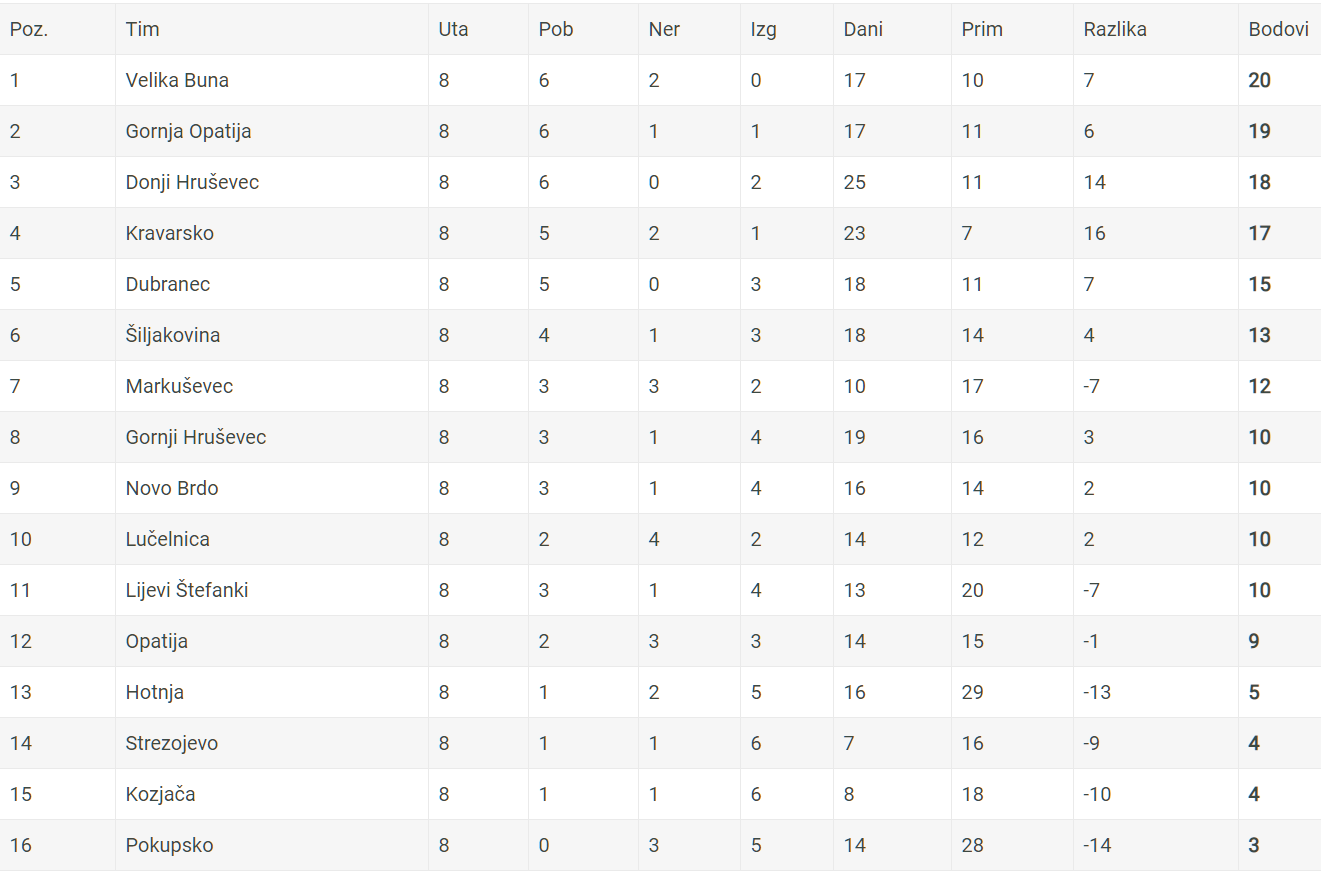The width and height of the screenshot is (1321, 877).
Task: Click the Dani column header
Action: [863, 29]
